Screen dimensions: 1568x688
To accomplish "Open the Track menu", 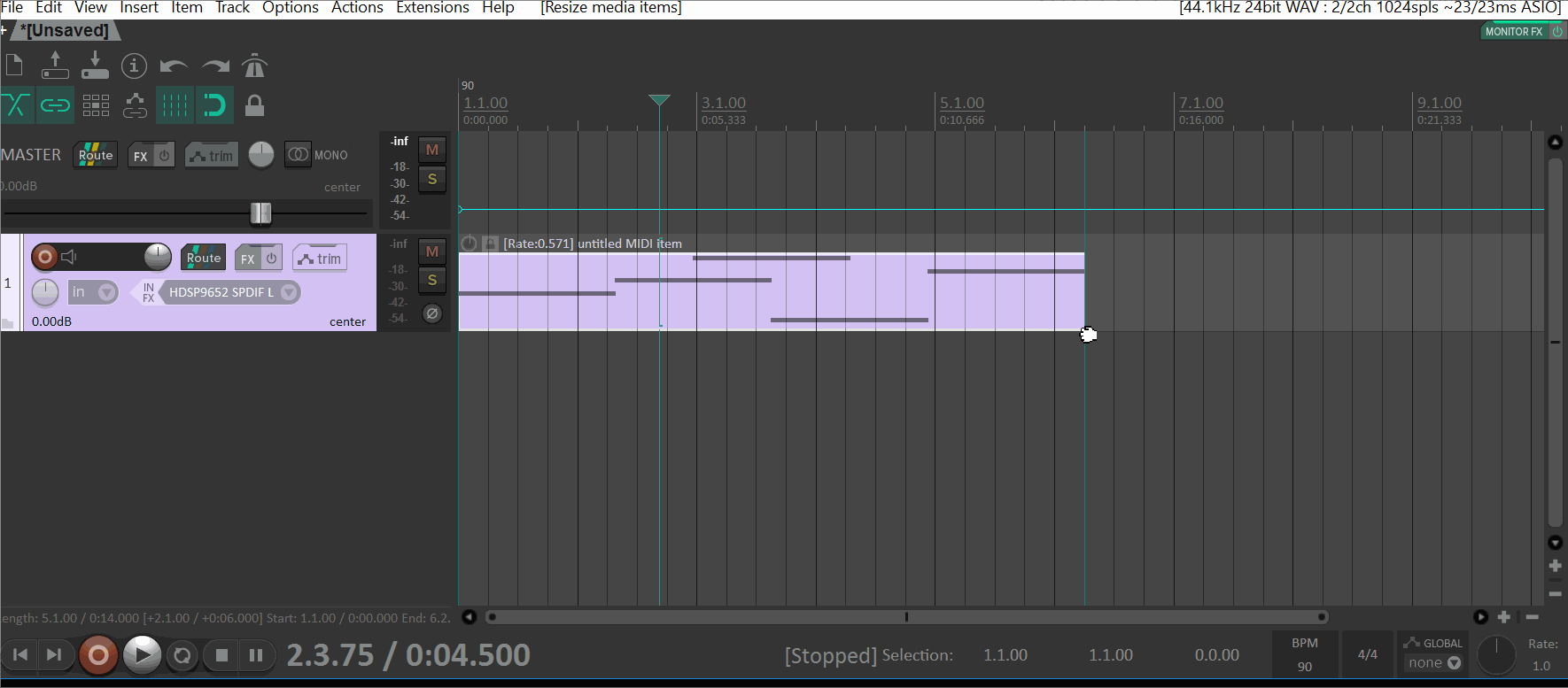I will (232, 8).
